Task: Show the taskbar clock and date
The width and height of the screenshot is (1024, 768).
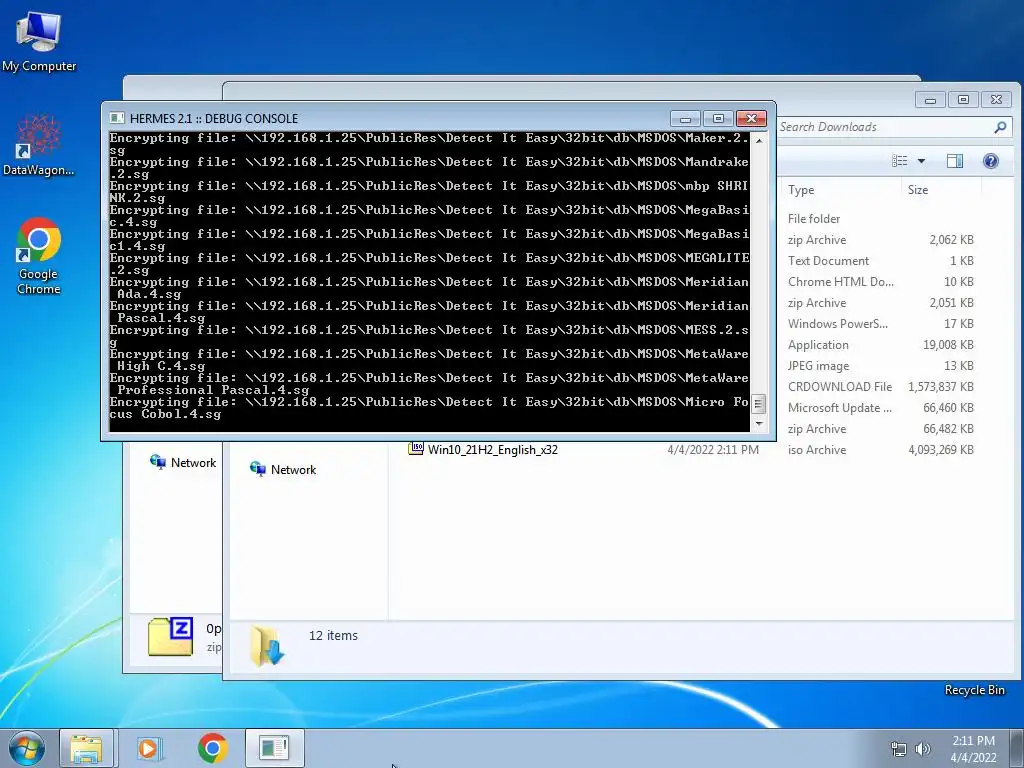Action: [973, 749]
